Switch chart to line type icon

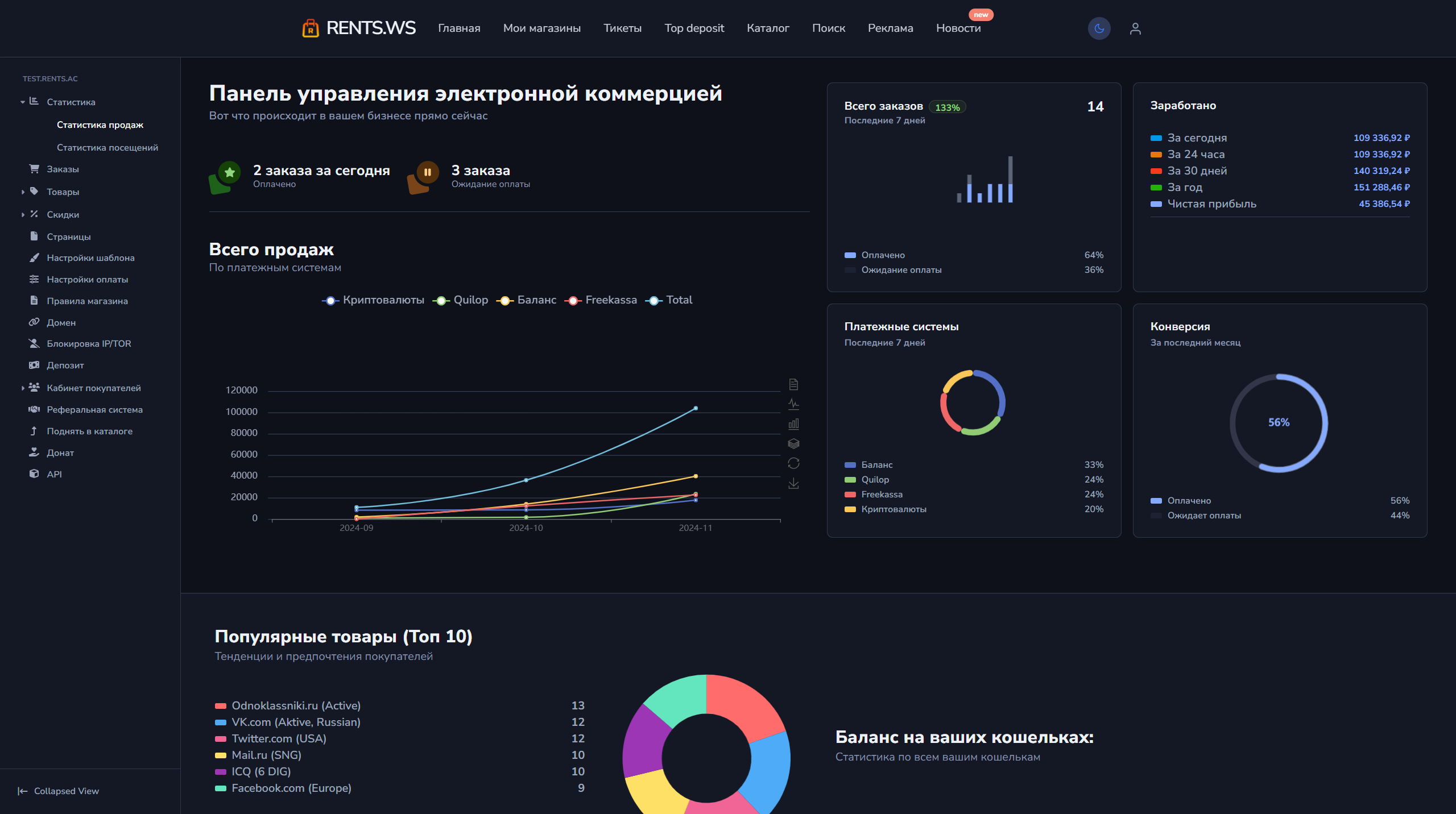(793, 404)
